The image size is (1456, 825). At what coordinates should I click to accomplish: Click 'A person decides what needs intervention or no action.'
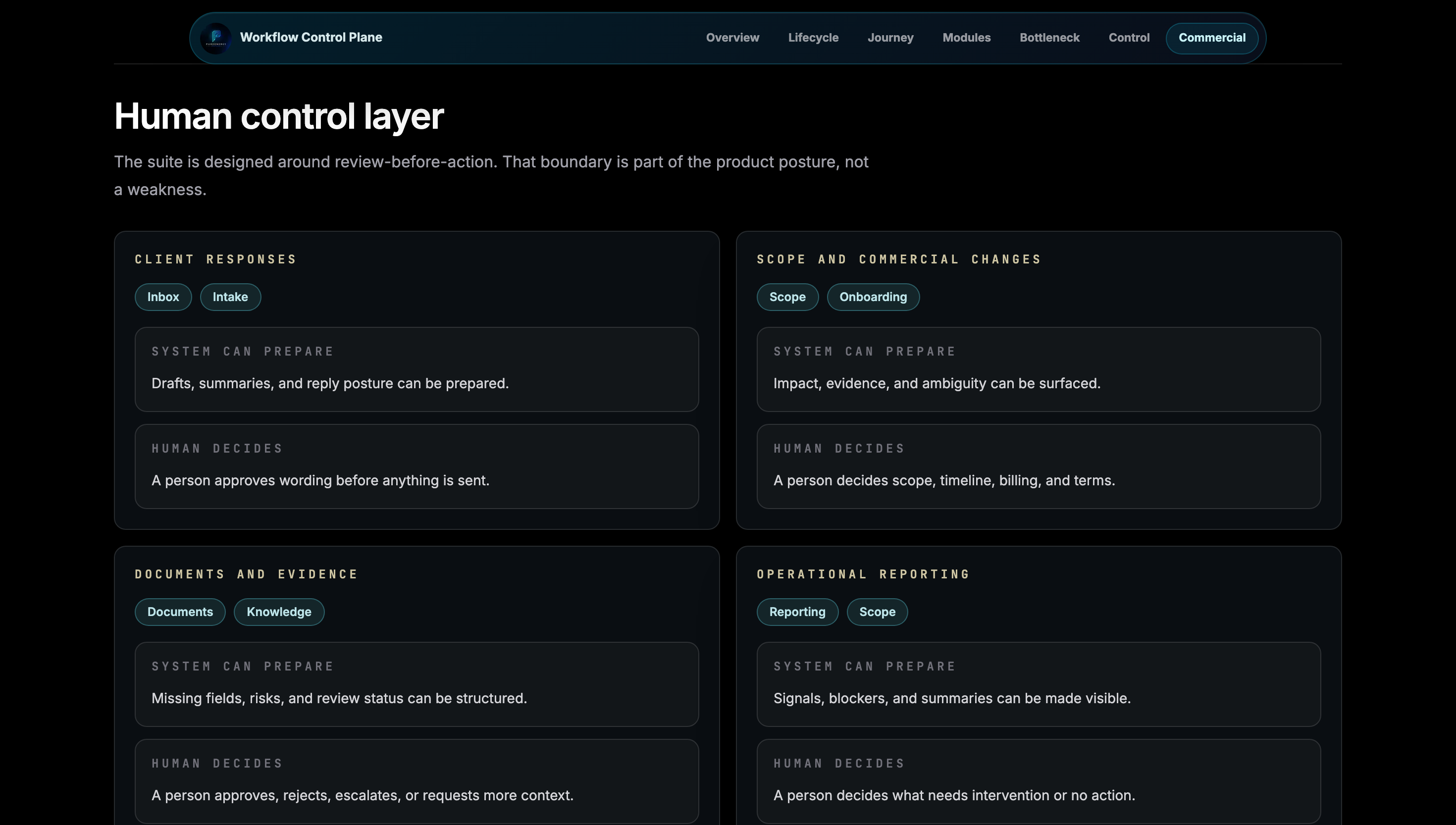[955, 795]
